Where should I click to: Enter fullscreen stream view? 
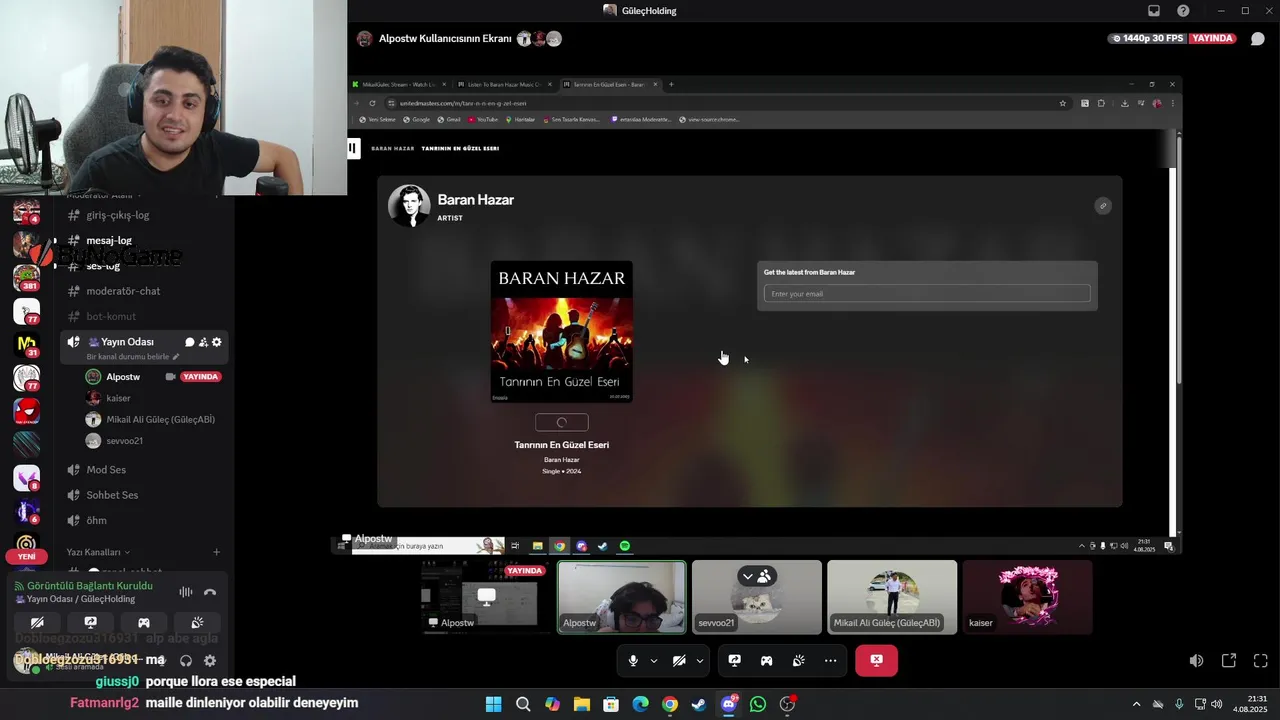pos(1260,661)
